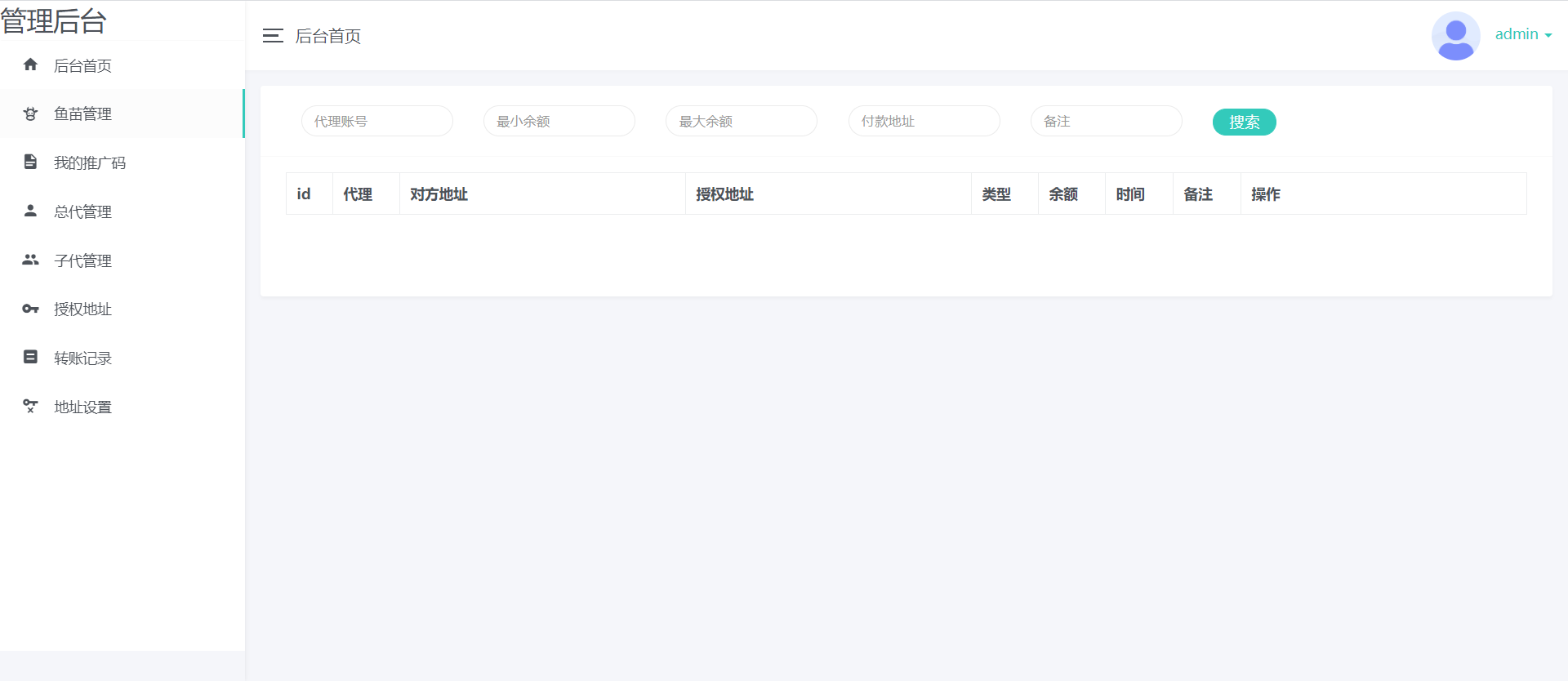Focus the 代理账号 input field
1568x681 pixels.
[x=376, y=121]
